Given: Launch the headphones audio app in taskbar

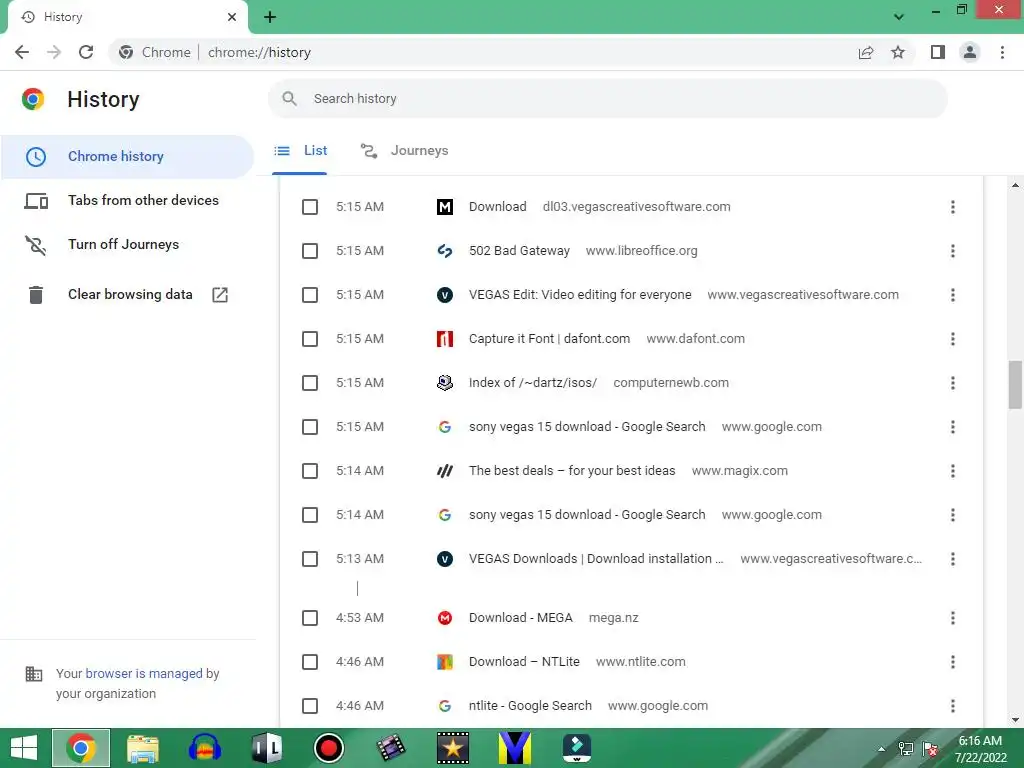Looking at the screenshot, I should point(204,748).
